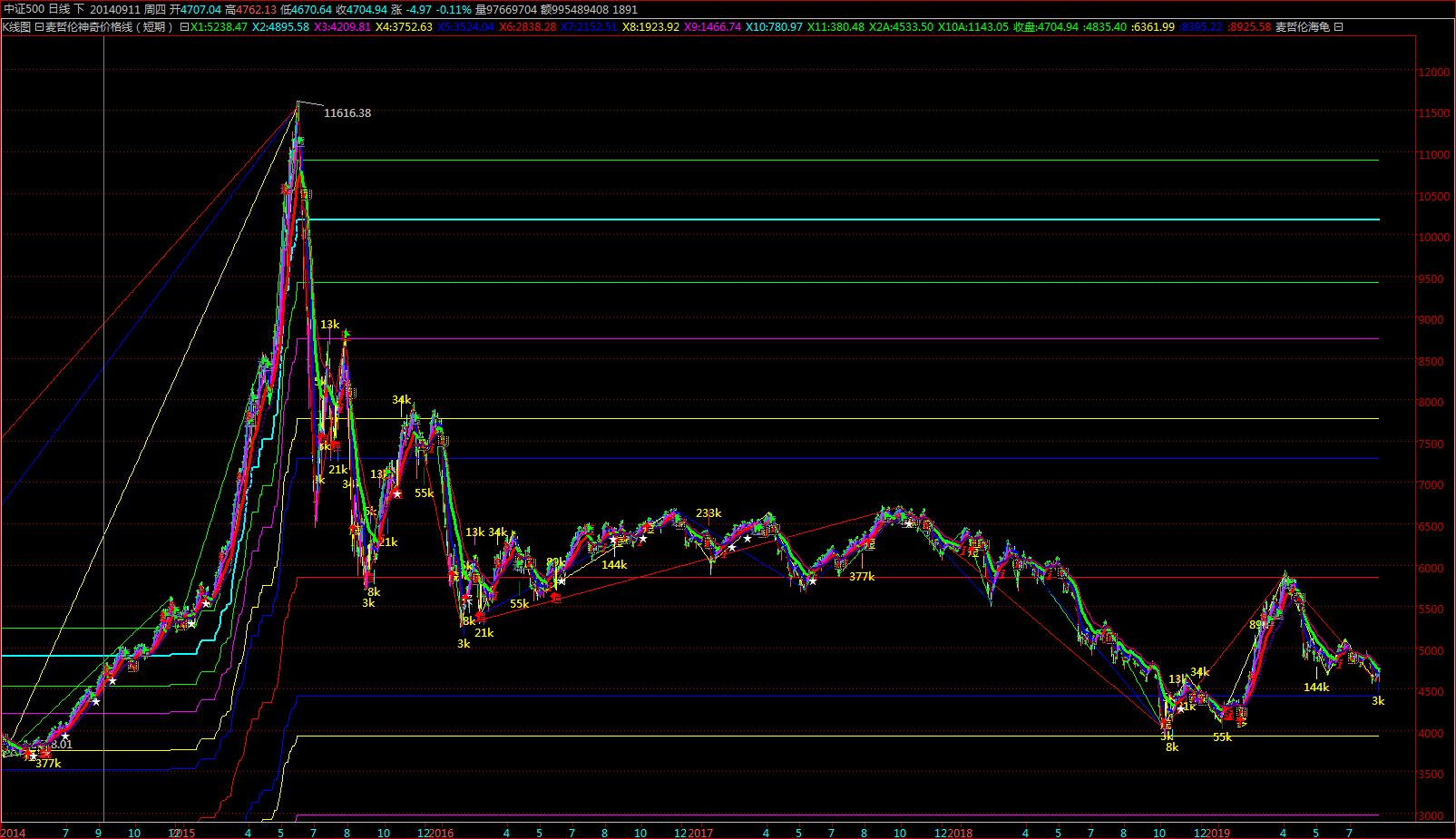The image size is (1456, 839).
Task: Click the turnover value 995489408
Action: [x=581, y=9]
